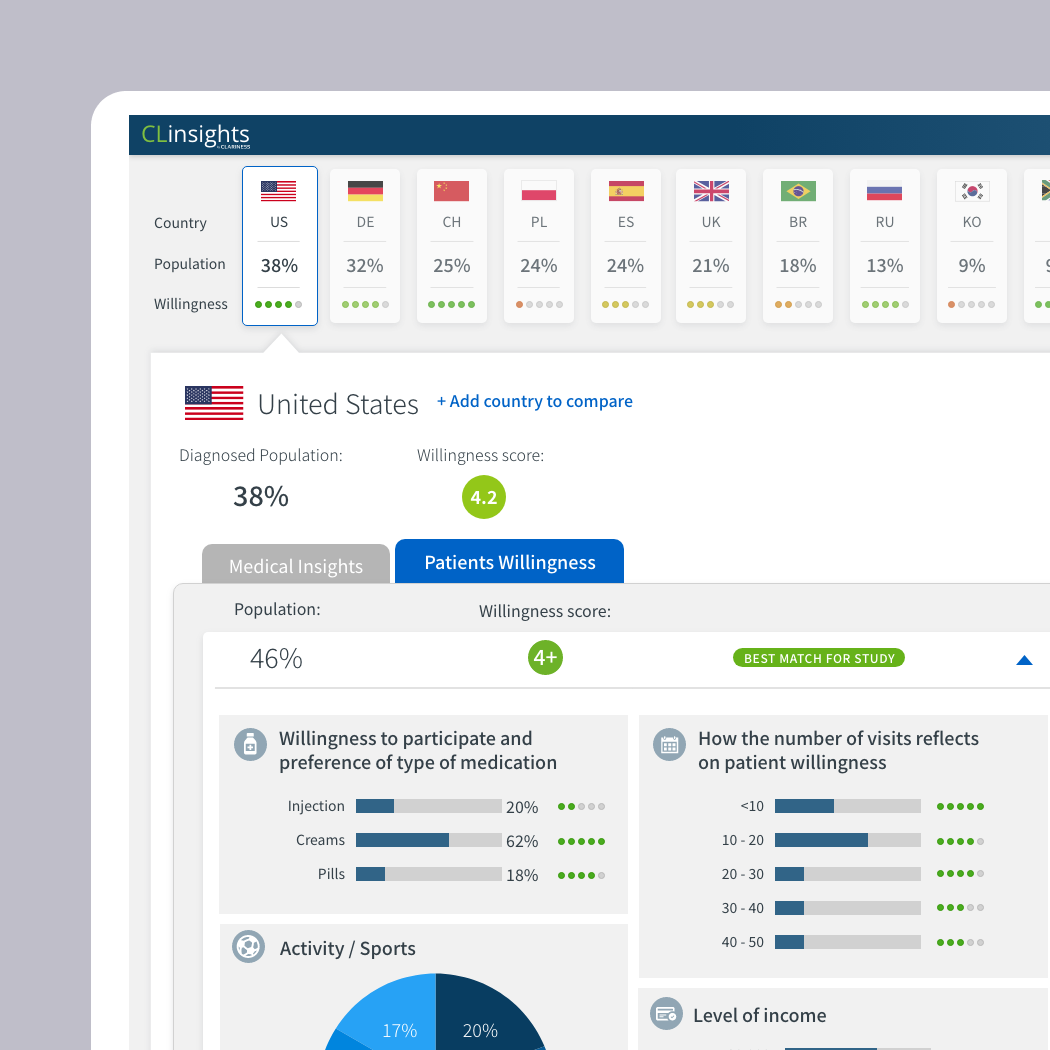Click the US willingness dots rating

point(279,305)
